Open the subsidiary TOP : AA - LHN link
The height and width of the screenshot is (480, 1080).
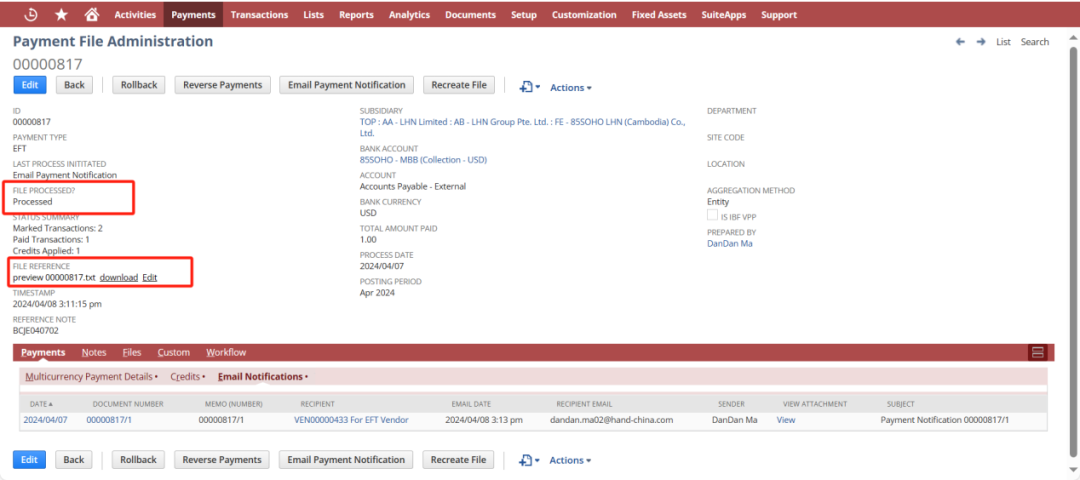click(522, 127)
